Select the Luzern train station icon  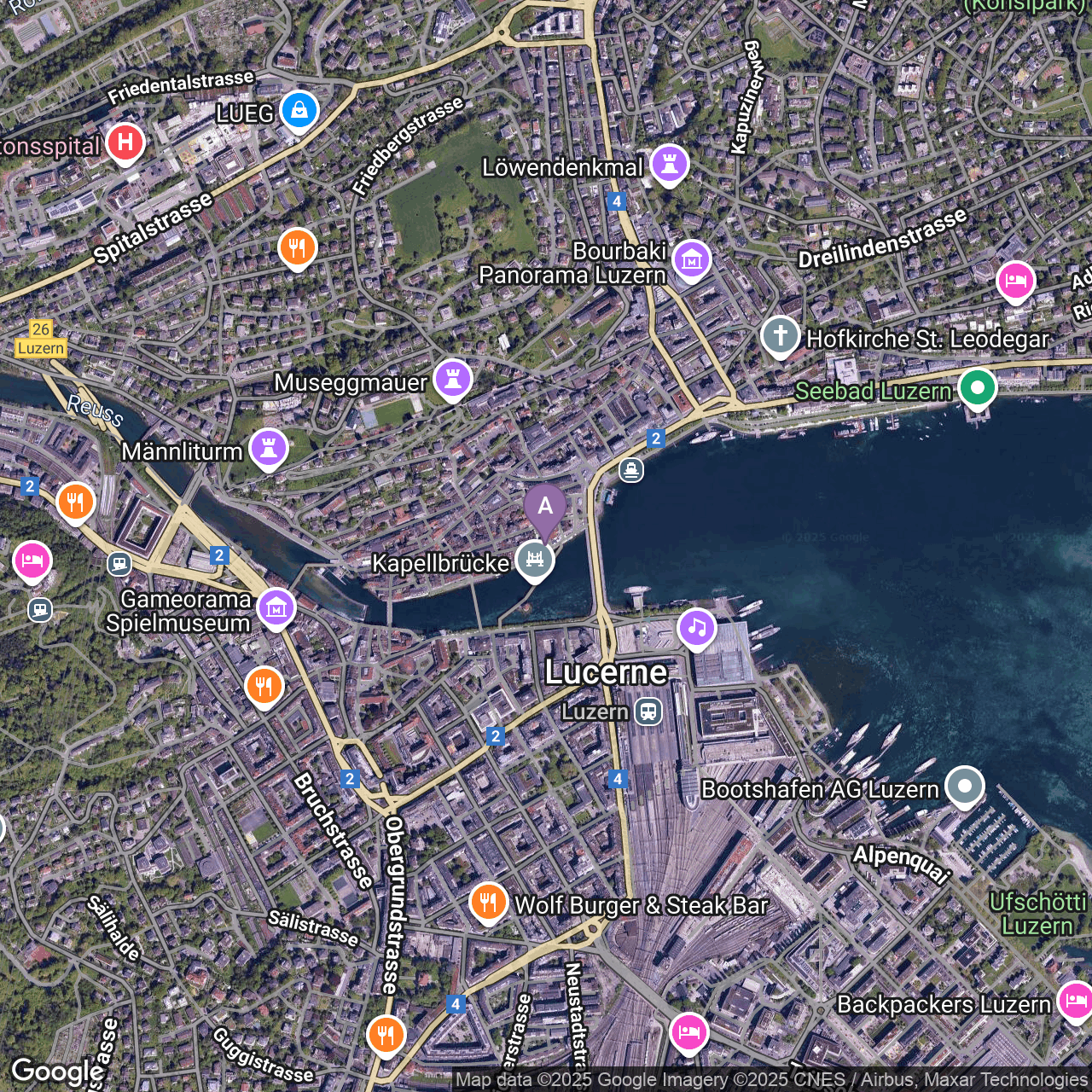point(648,712)
